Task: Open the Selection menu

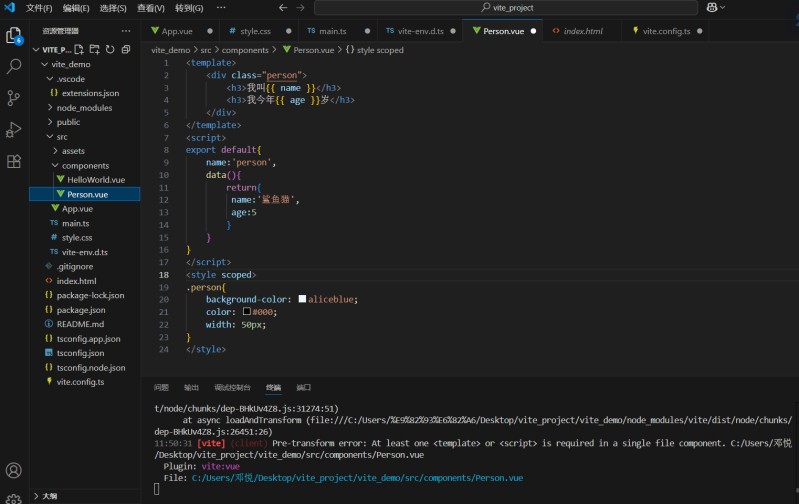Action: pyautogui.click(x=113, y=8)
